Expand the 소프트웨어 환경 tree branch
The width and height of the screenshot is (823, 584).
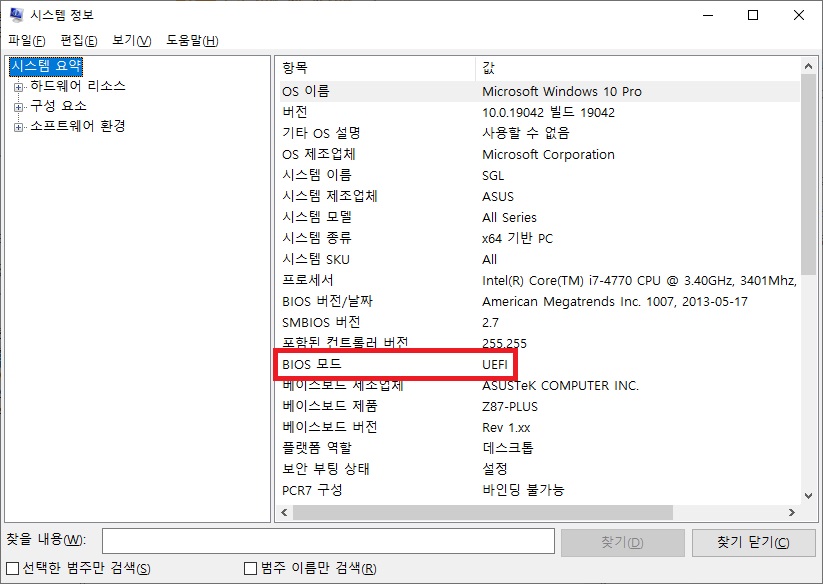17,125
